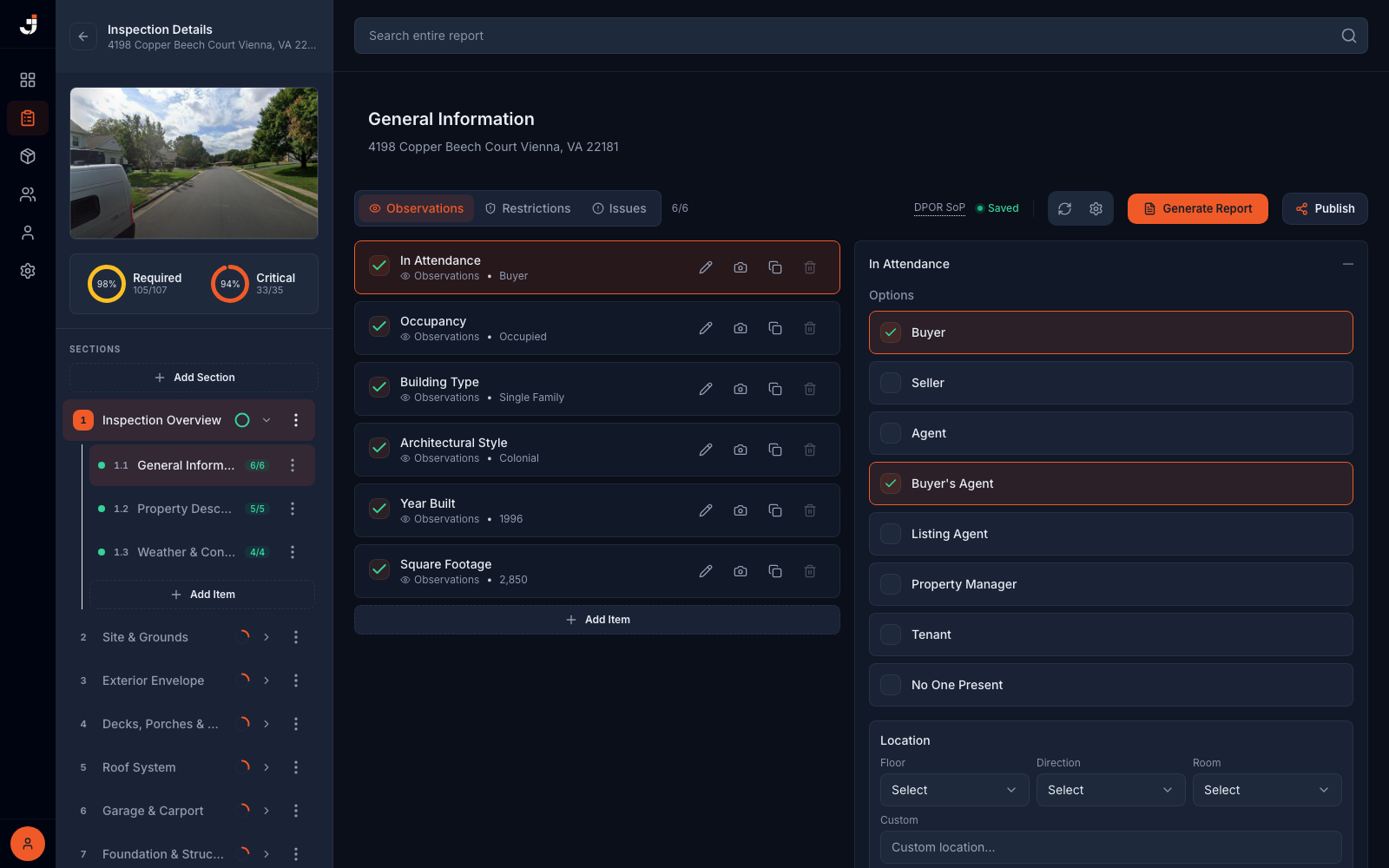Click the Critical 94% progress ring
The width and height of the screenshot is (1389, 868).
coord(230,284)
